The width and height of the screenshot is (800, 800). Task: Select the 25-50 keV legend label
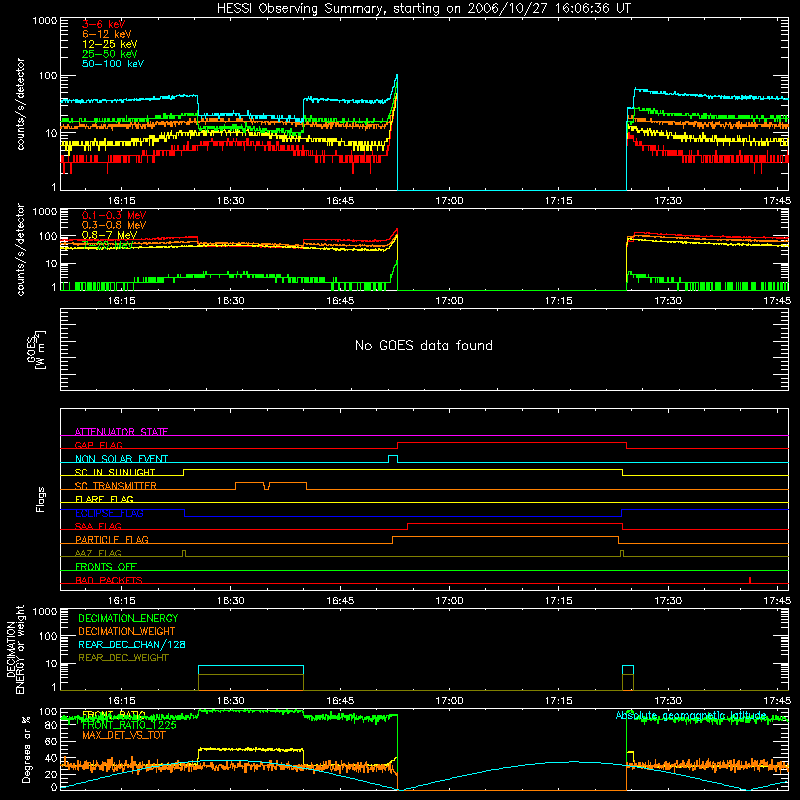pyautogui.click(x=110, y=54)
